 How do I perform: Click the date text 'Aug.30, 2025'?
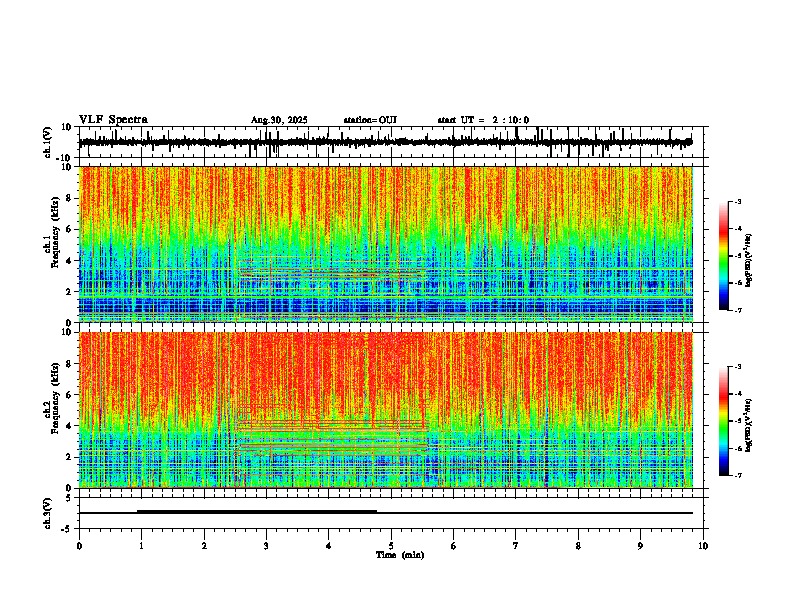pyautogui.click(x=279, y=120)
